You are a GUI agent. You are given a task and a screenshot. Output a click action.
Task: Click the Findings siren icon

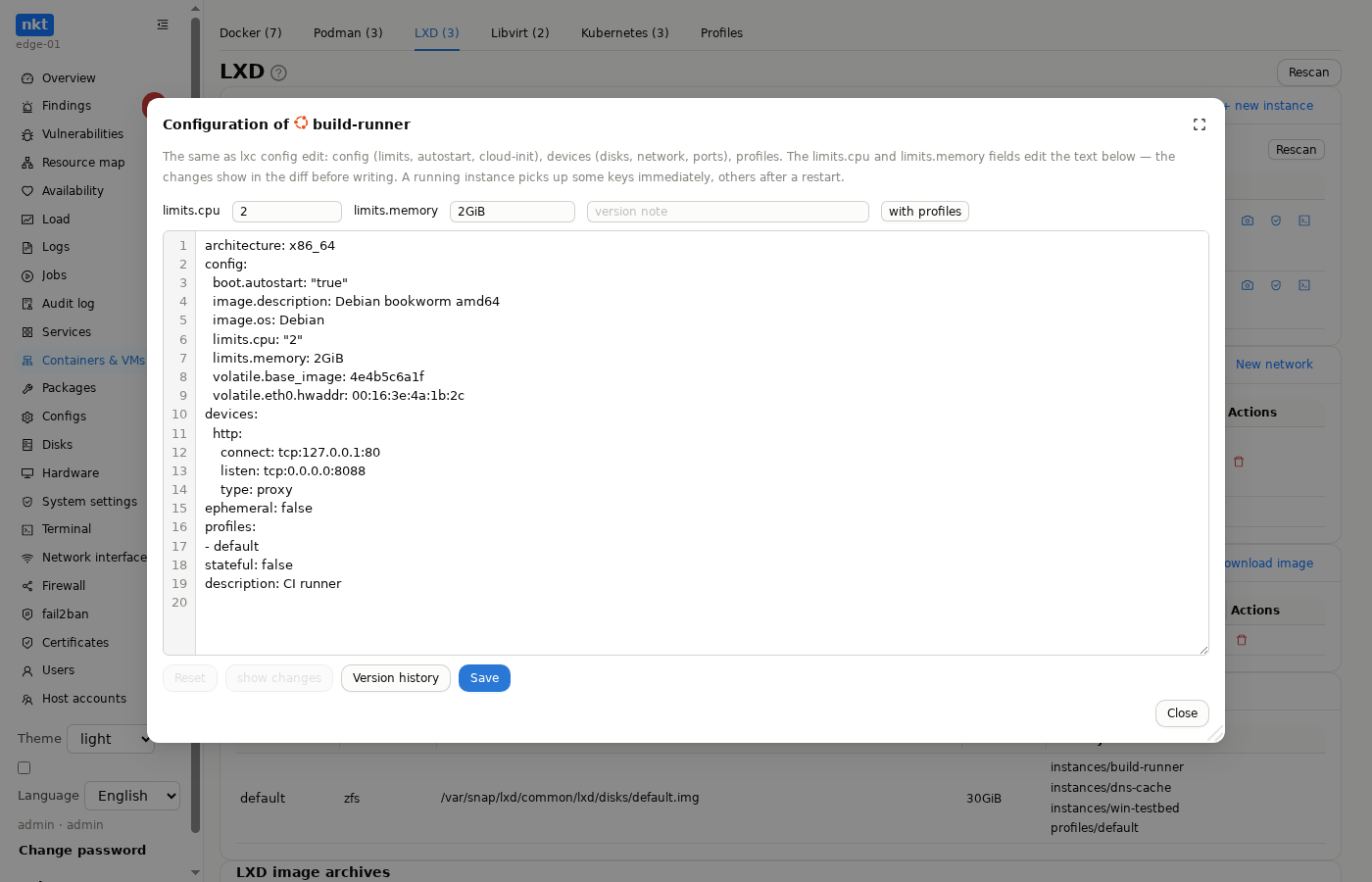pos(27,106)
